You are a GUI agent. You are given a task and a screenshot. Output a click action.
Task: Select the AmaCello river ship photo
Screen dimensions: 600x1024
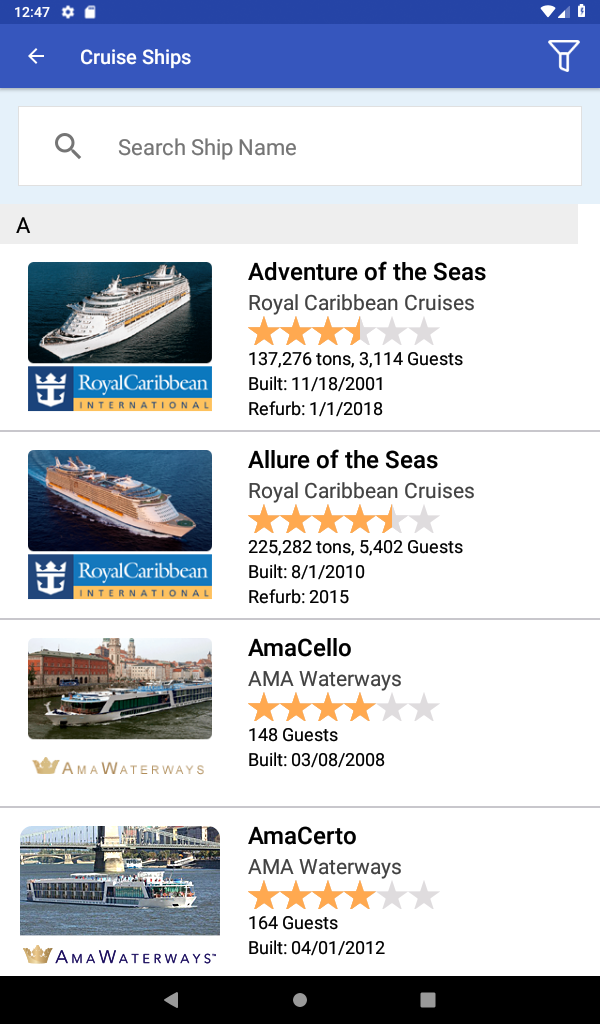tap(120, 688)
